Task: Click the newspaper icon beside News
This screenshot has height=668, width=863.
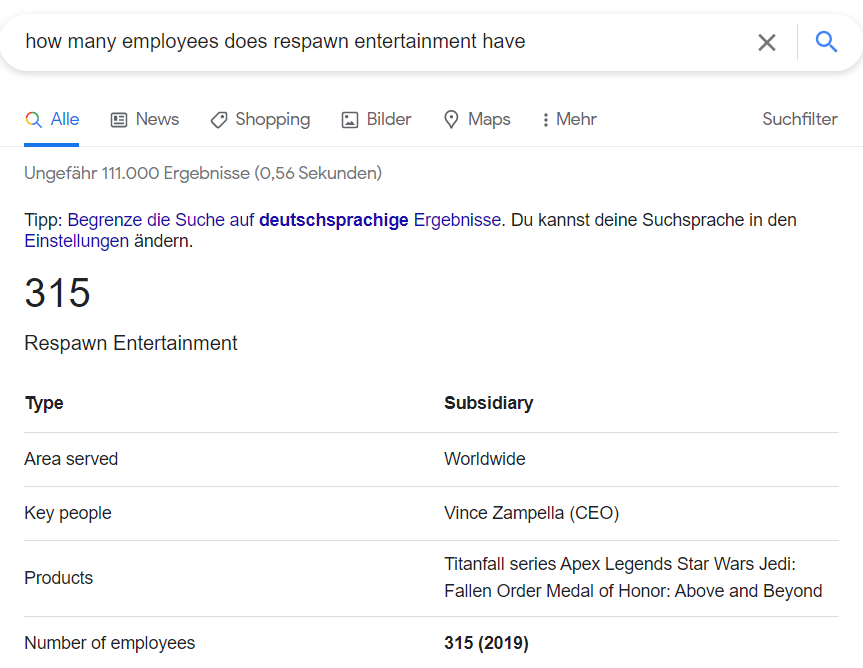Action: (x=119, y=120)
